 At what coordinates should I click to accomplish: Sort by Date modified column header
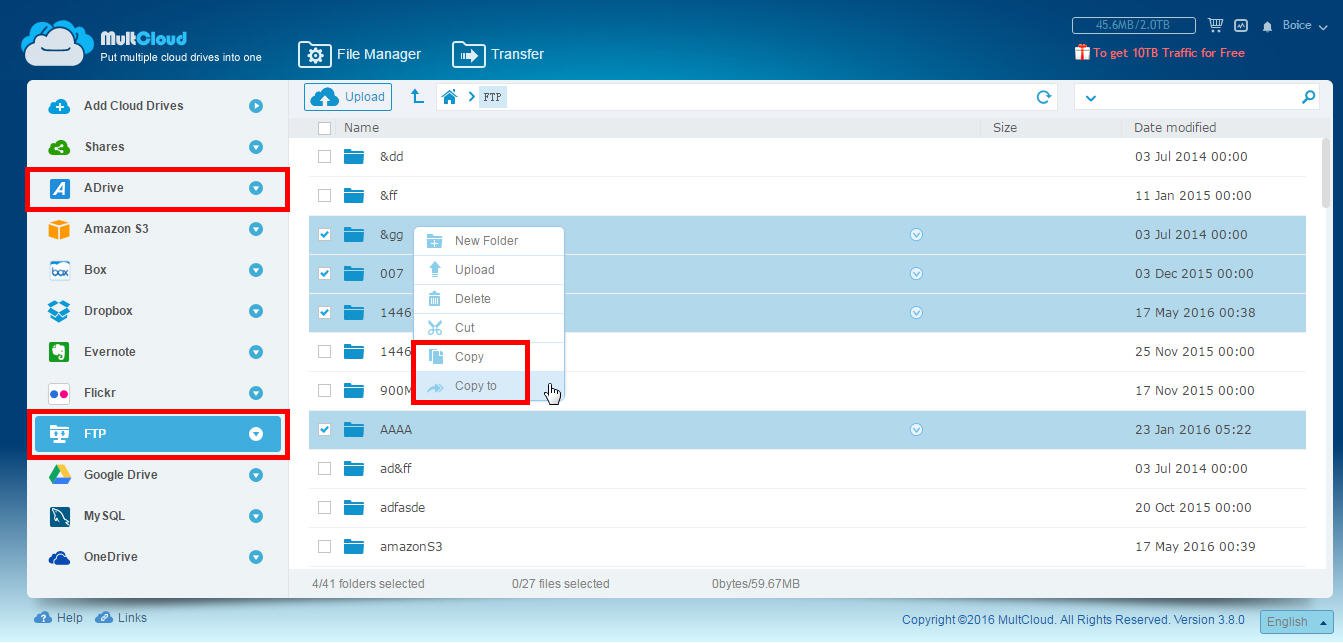pos(1175,128)
